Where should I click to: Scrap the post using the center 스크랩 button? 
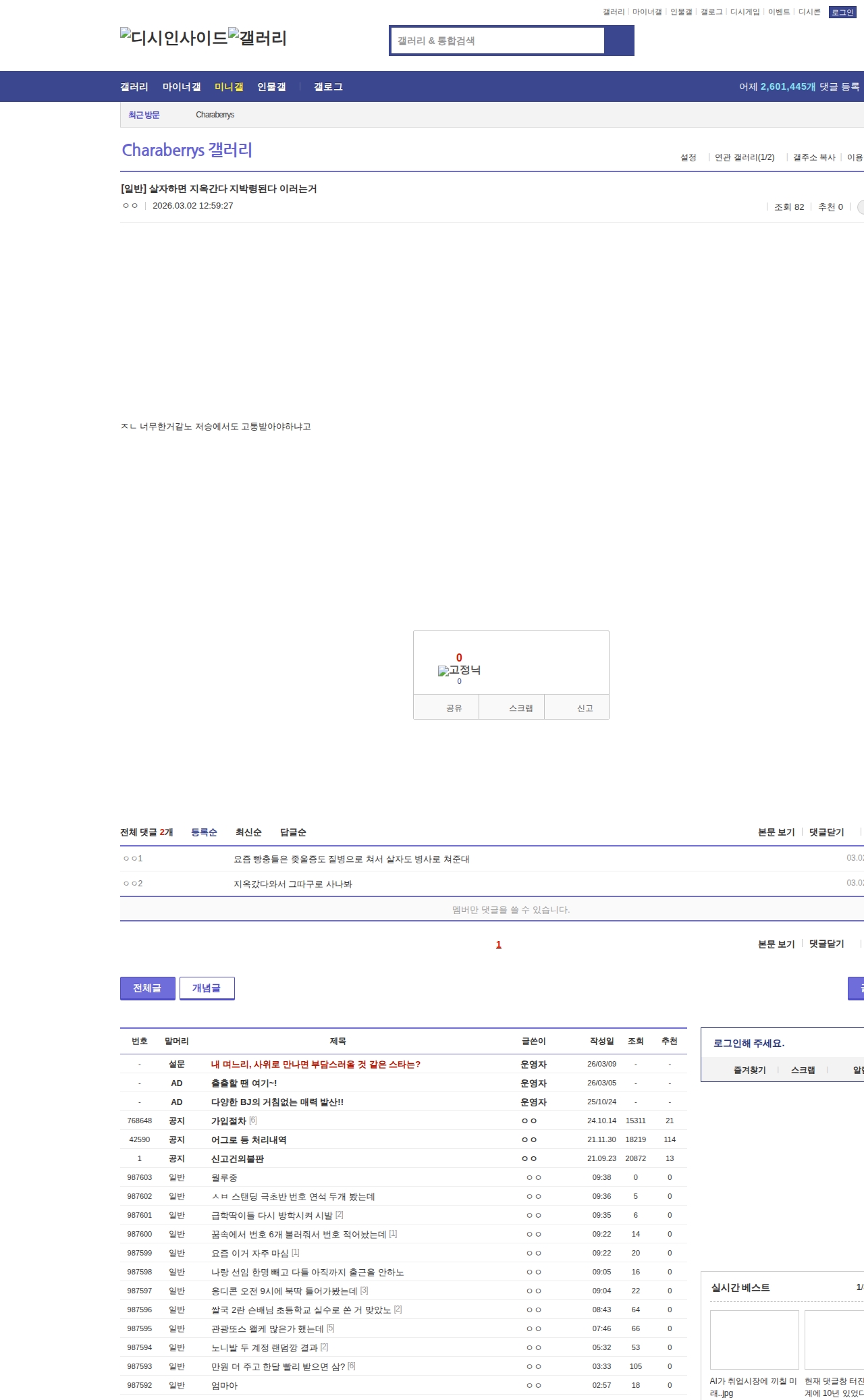click(520, 708)
